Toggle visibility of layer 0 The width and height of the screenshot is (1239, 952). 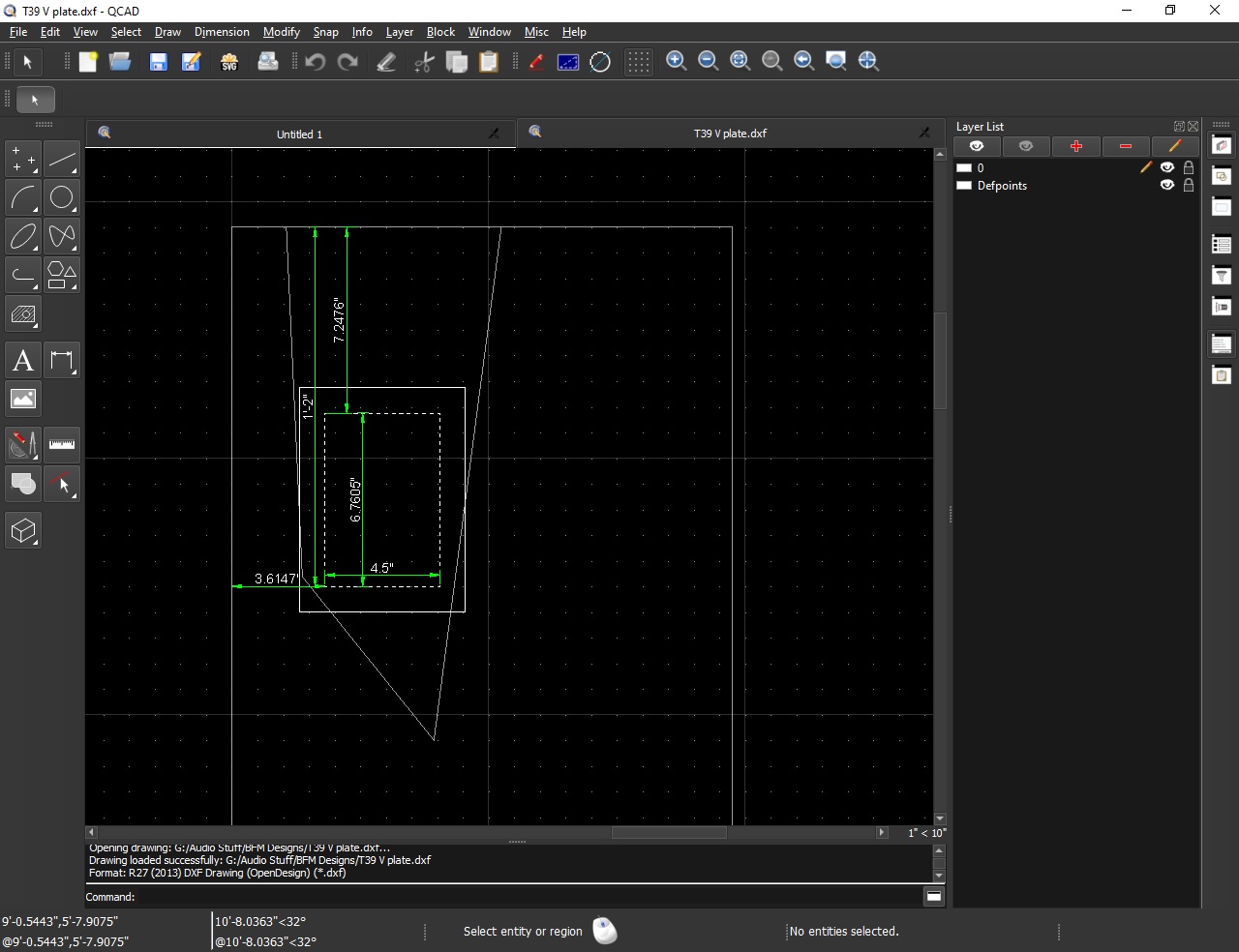(x=1167, y=167)
